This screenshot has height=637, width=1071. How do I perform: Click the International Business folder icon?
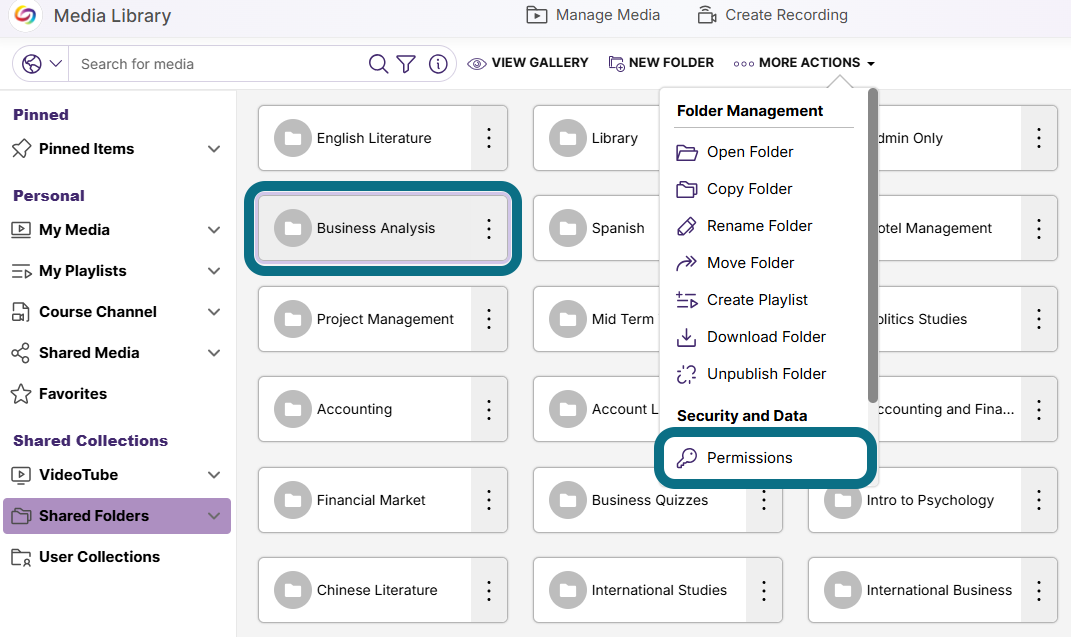(x=843, y=590)
